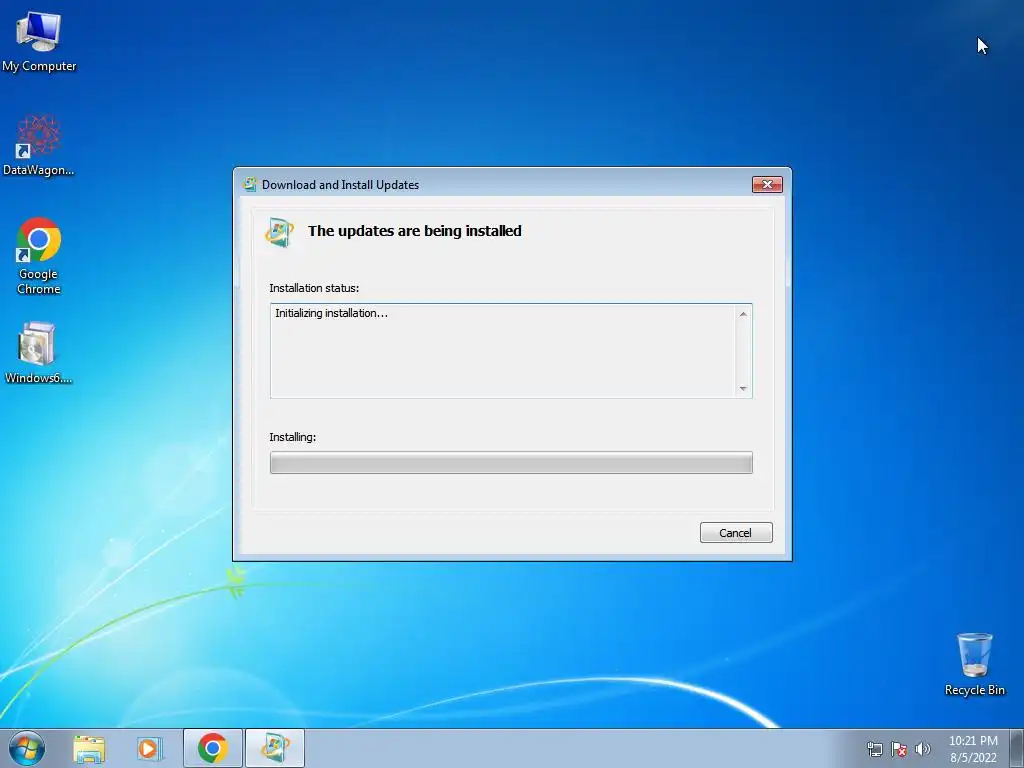Click the Windows Start orb
The height and width of the screenshot is (768, 1024).
click(x=27, y=748)
